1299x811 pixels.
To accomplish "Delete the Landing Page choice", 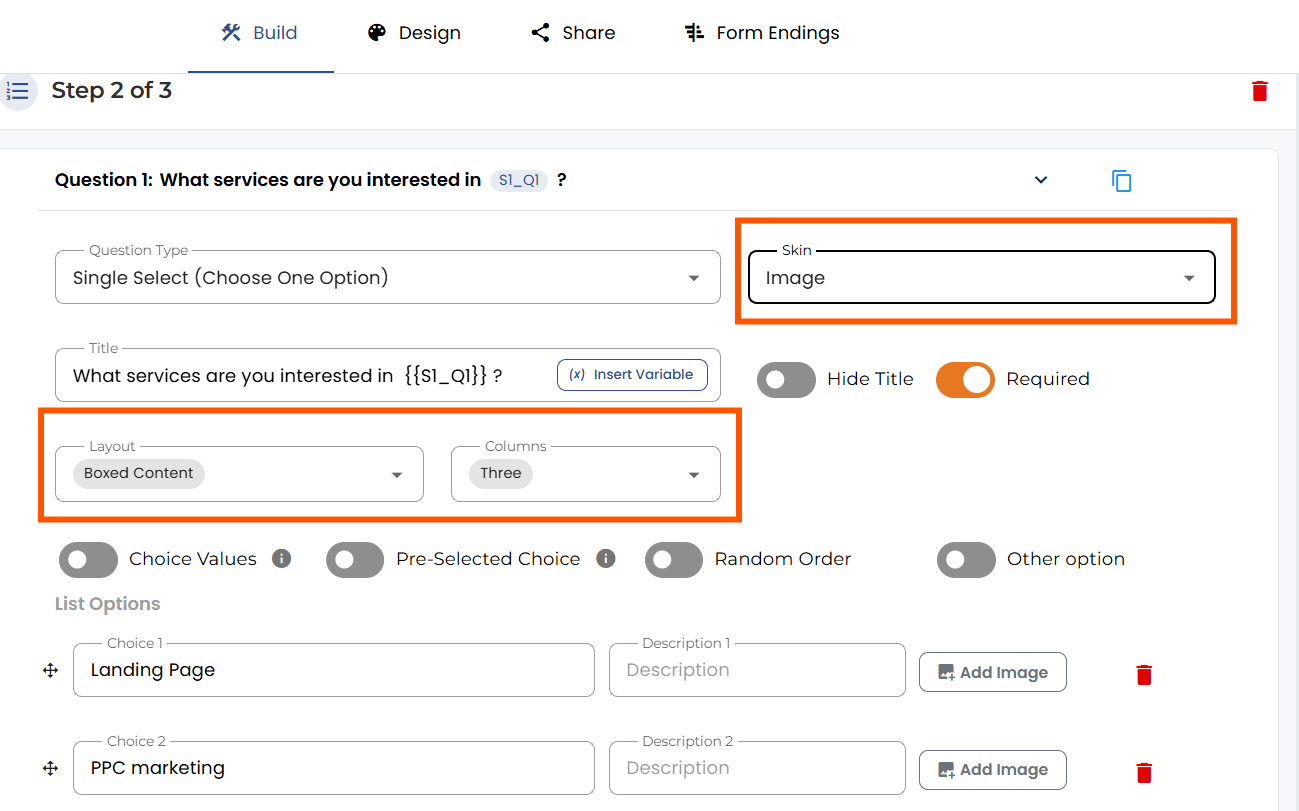I will pos(1145,675).
